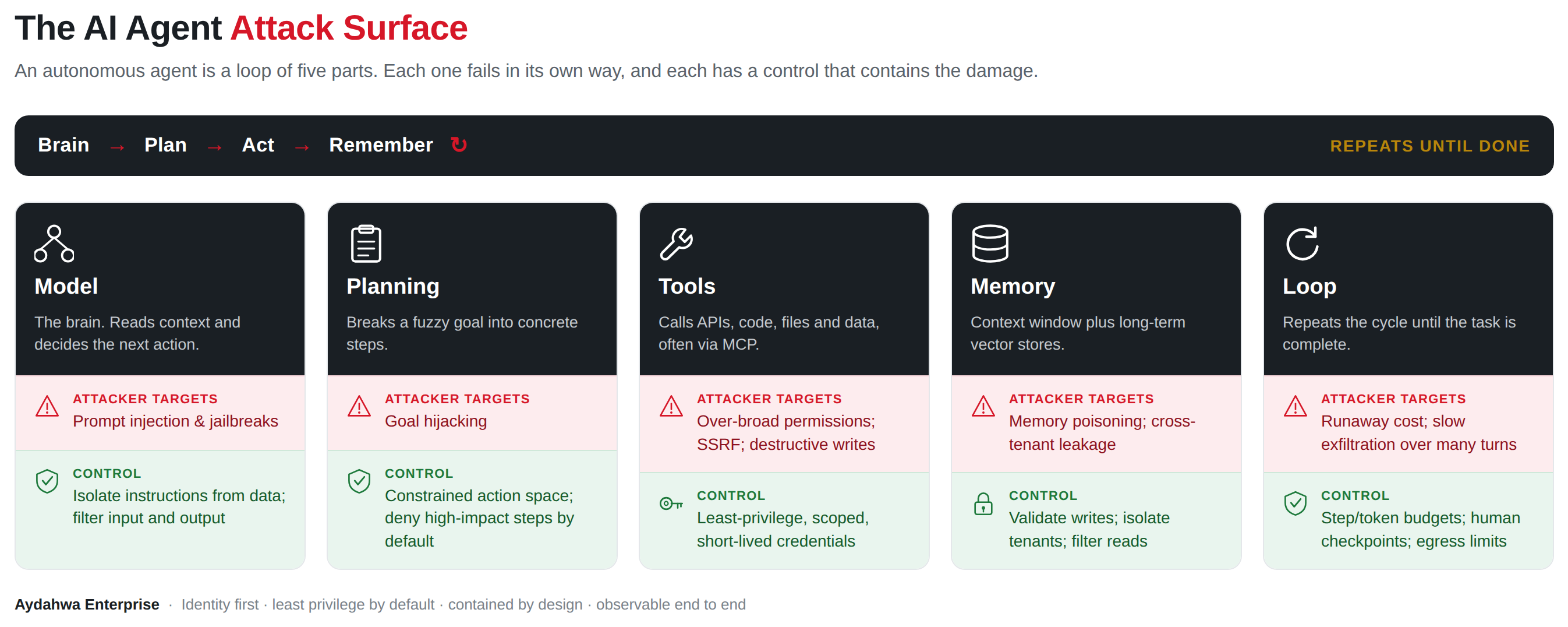The height and width of the screenshot is (627, 1568).
Task: Click 'Validate writes; isolate tenants' text
Action: 1089,529
